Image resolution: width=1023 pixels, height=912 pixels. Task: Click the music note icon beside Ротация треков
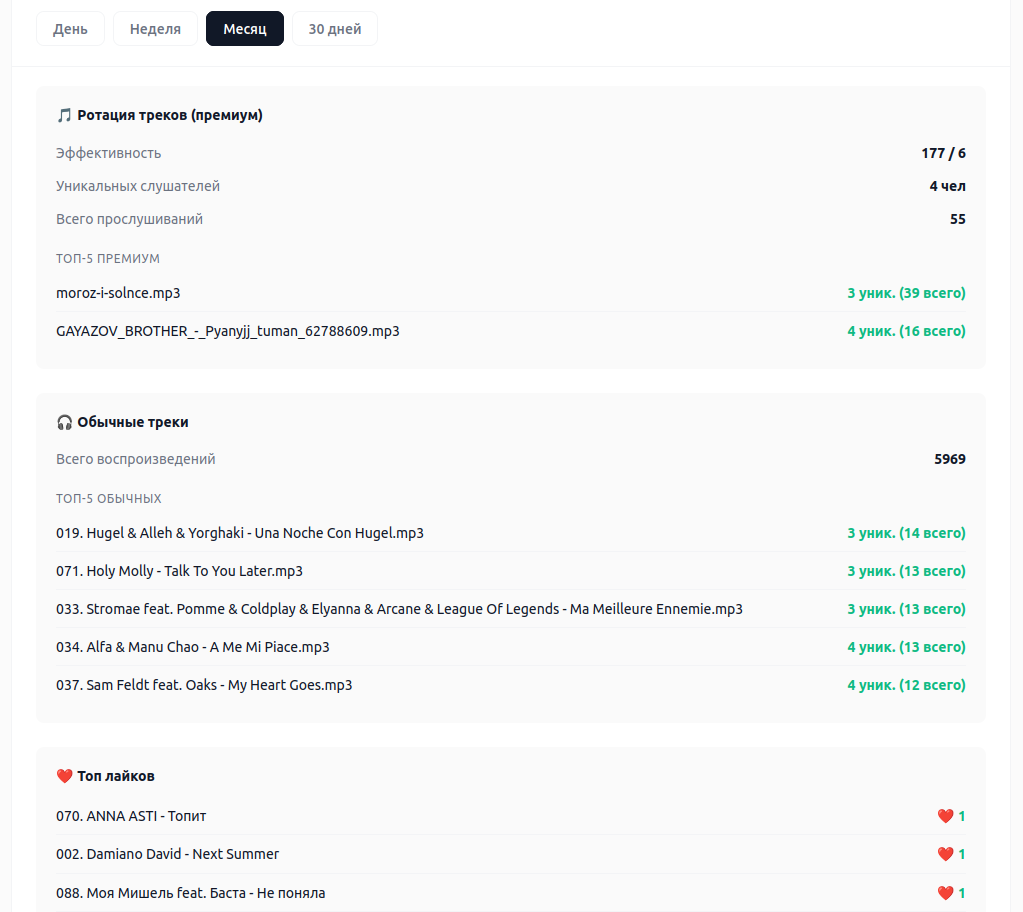pyautogui.click(x=64, y=116)
